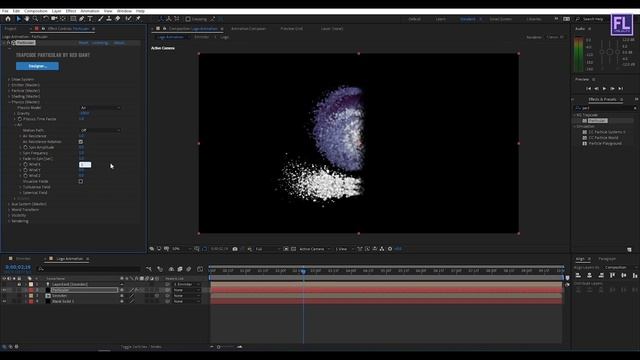Open the Effect menu
The height and width of the screenshot is (360, 640).
(71, 11)
